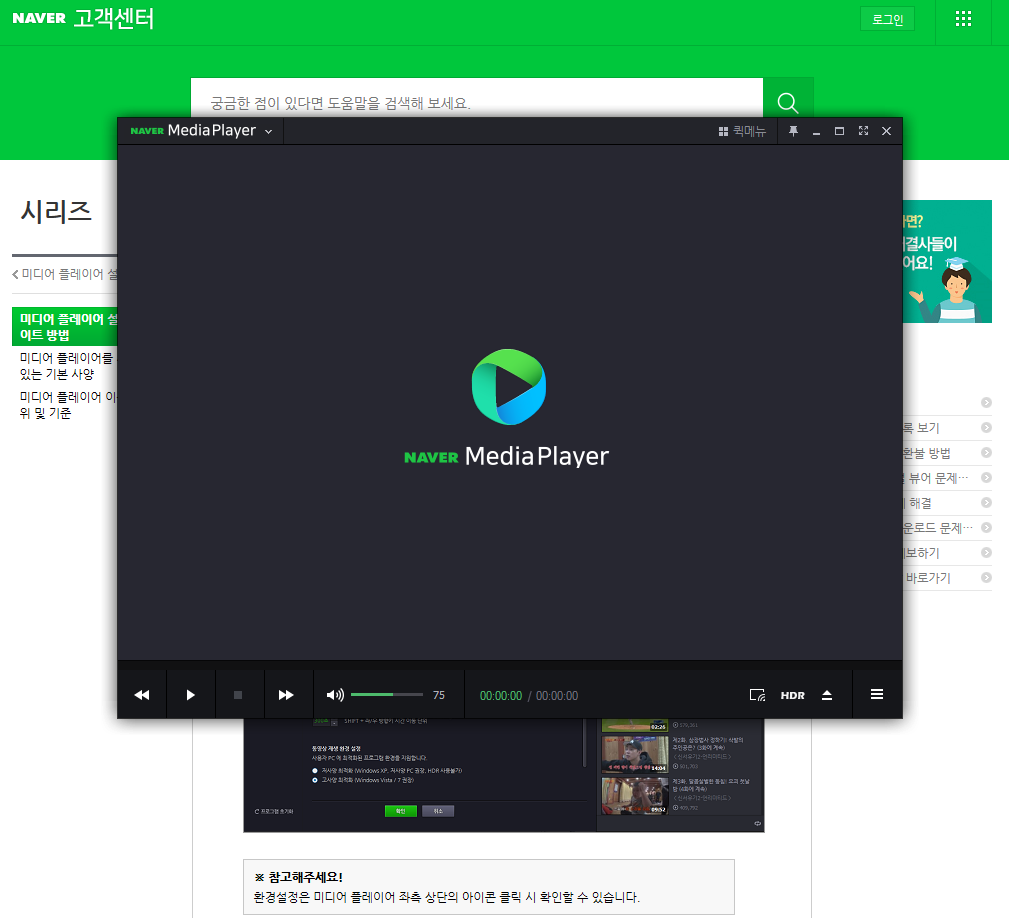The image size is (1009, 918).
Task: Select 저사양 최적화 radio in the settings image
Action: point(315,771)
